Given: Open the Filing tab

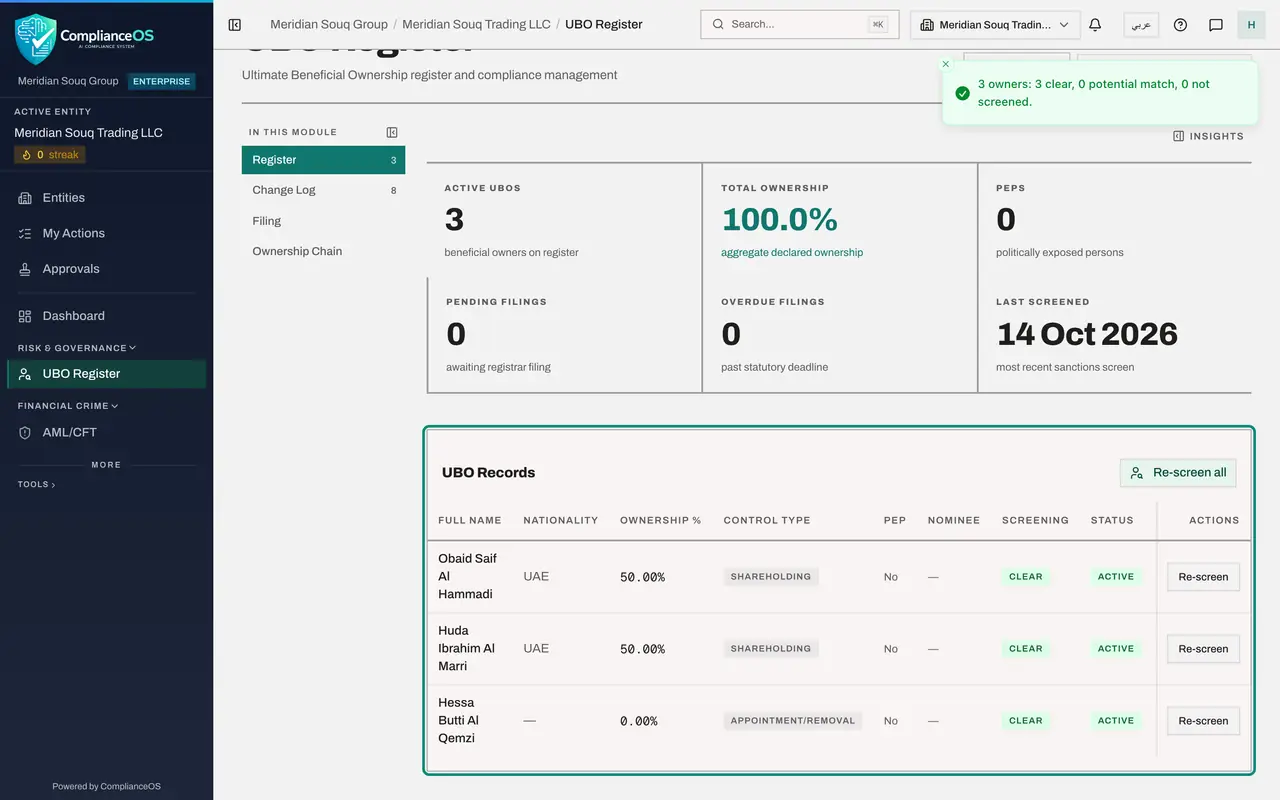Looking at the screenshot, I should [x=323, y=221].
